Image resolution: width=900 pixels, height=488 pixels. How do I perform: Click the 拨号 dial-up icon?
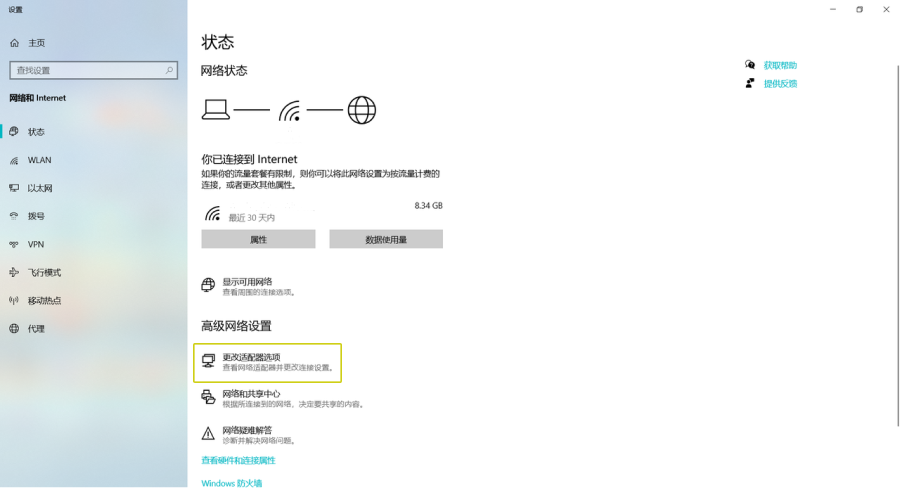pos(14,216)
